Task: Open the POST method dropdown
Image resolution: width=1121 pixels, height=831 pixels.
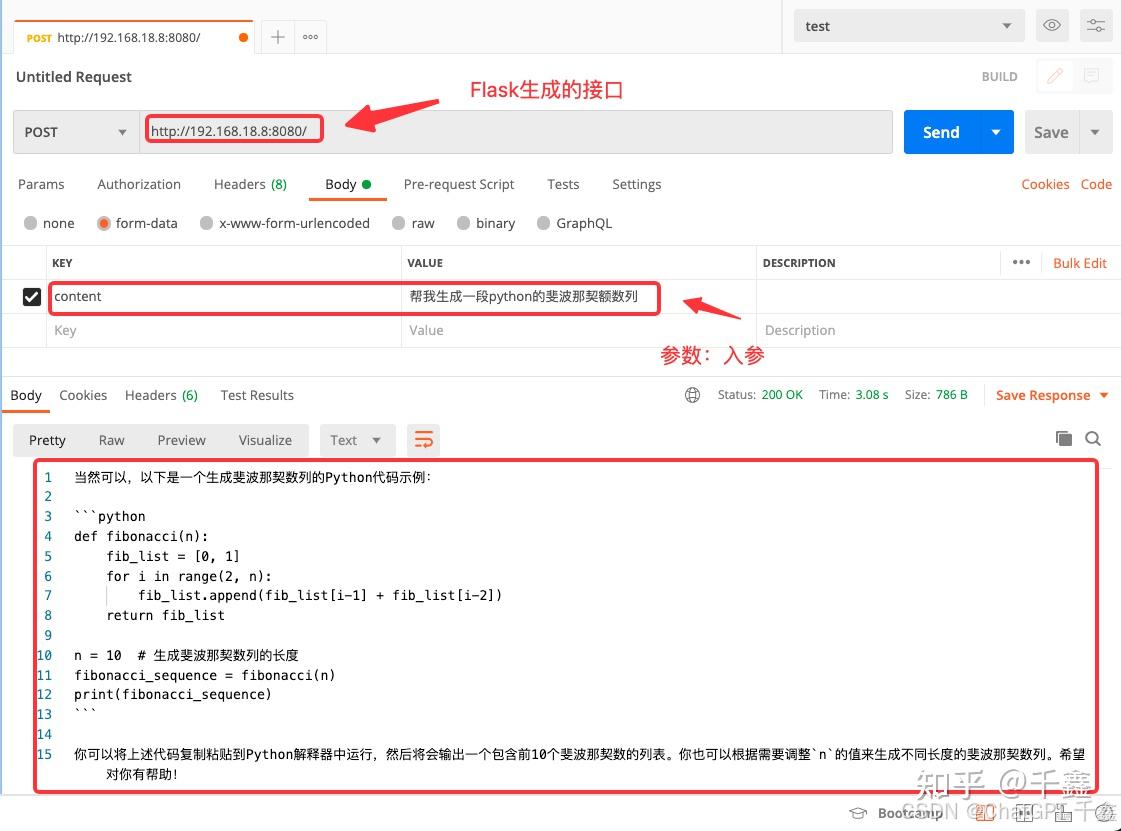Action: point(75,131)
